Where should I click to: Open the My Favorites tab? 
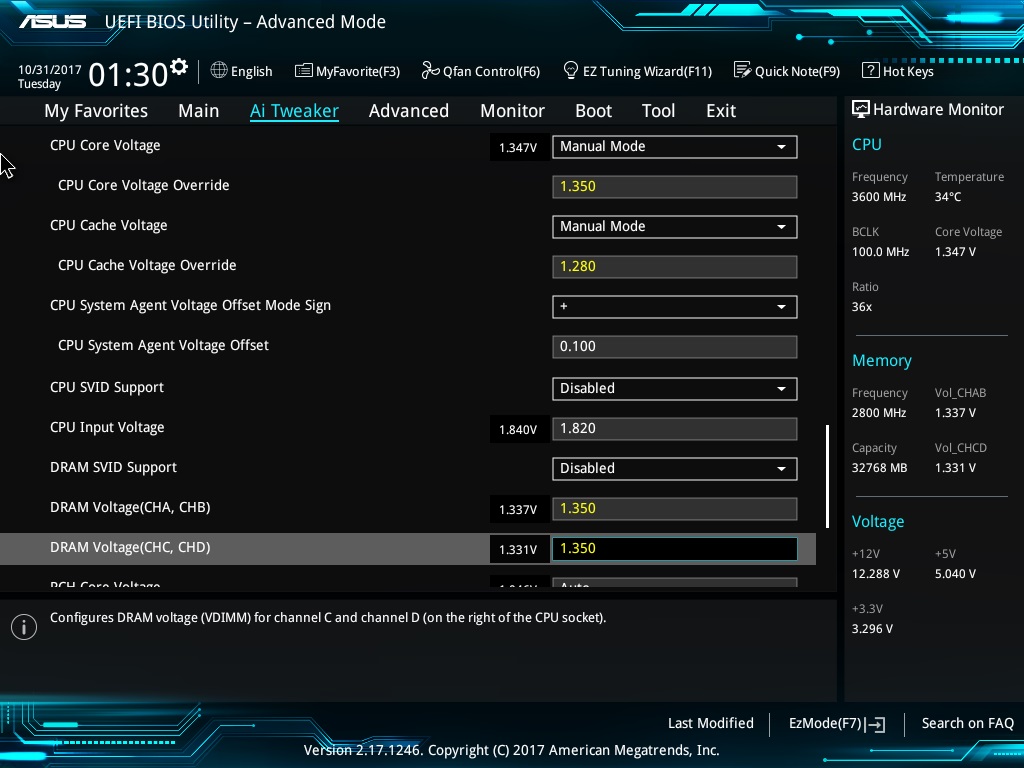pyautogui.click(x=96, y=111)
